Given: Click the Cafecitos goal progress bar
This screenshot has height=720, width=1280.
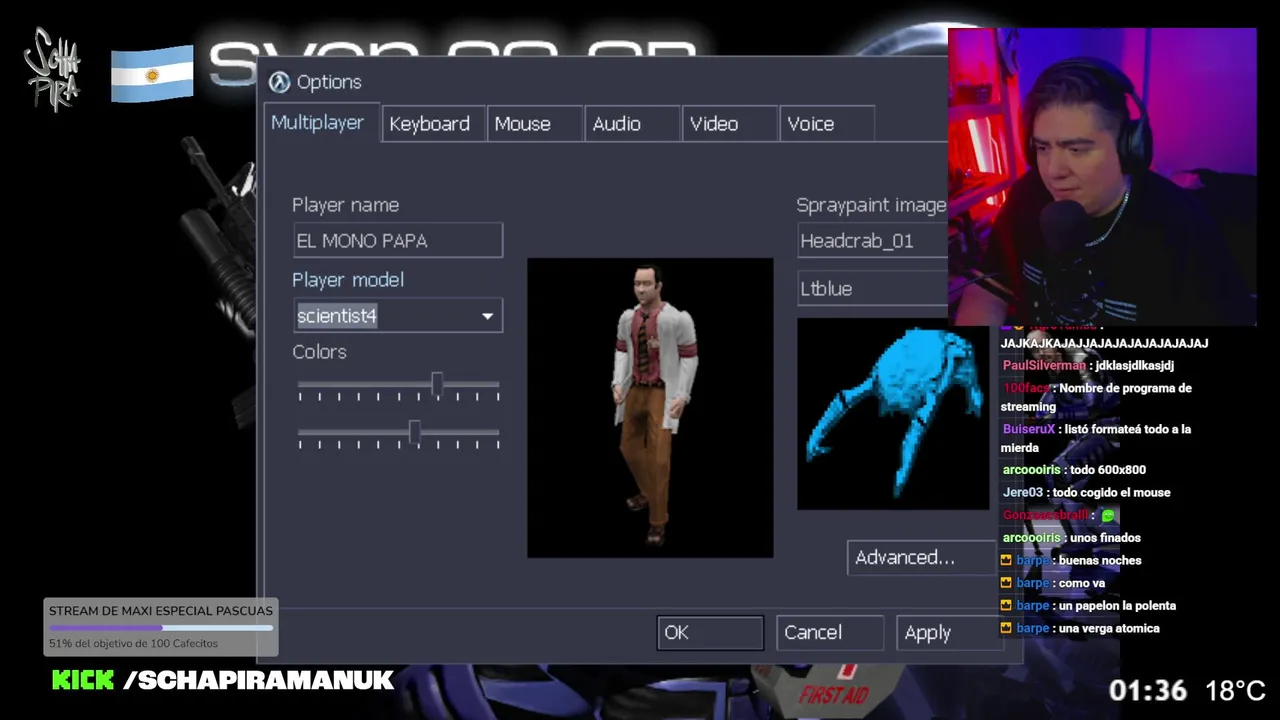Looking at the screenshot, I should (161, 628).
